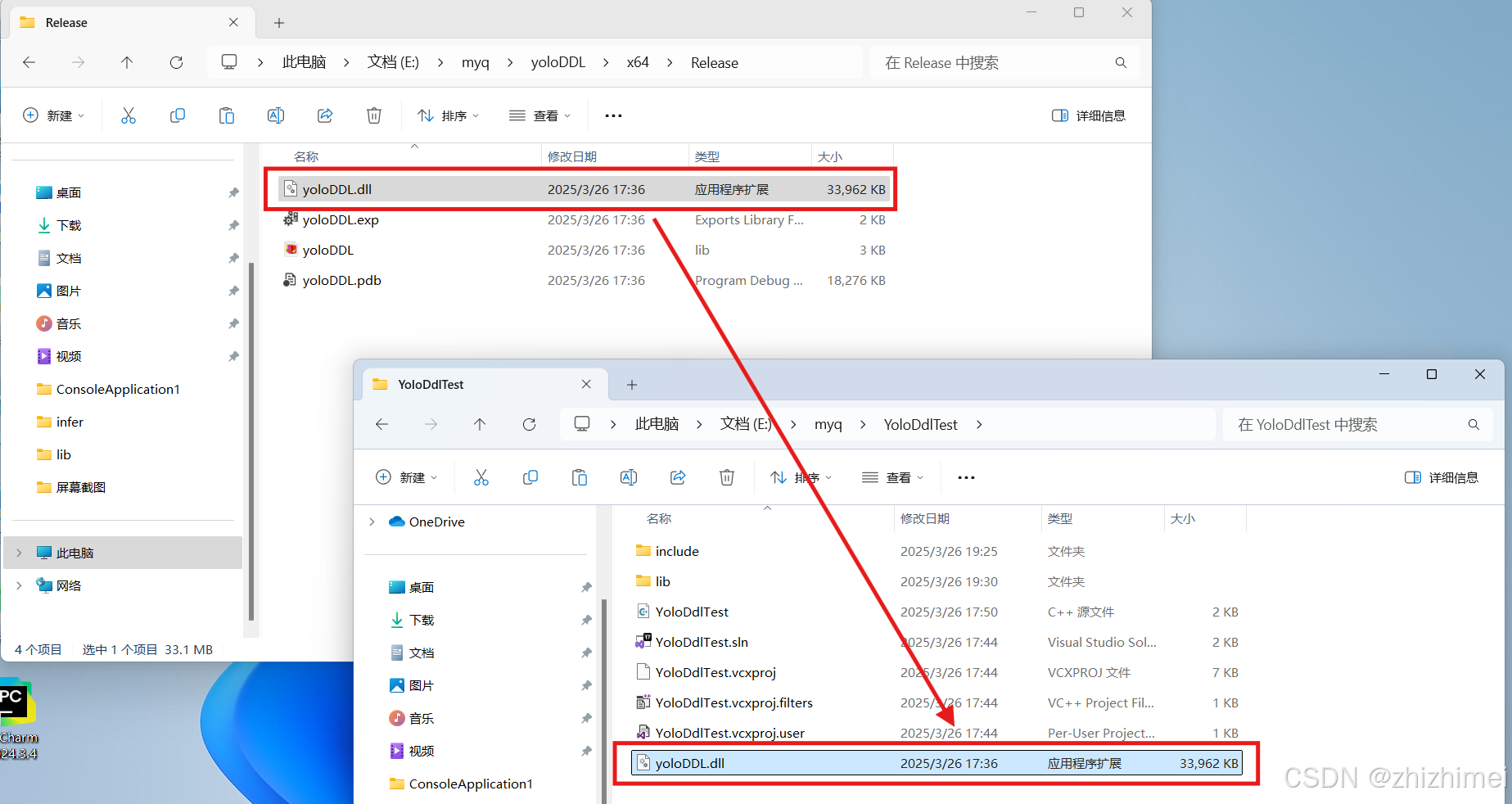The height and width of the screenshot is (804, 1512).
Task: Click yoloDDL breadcrumb in Release address bar
Action: pyautogui.click(x=558, y=62)
